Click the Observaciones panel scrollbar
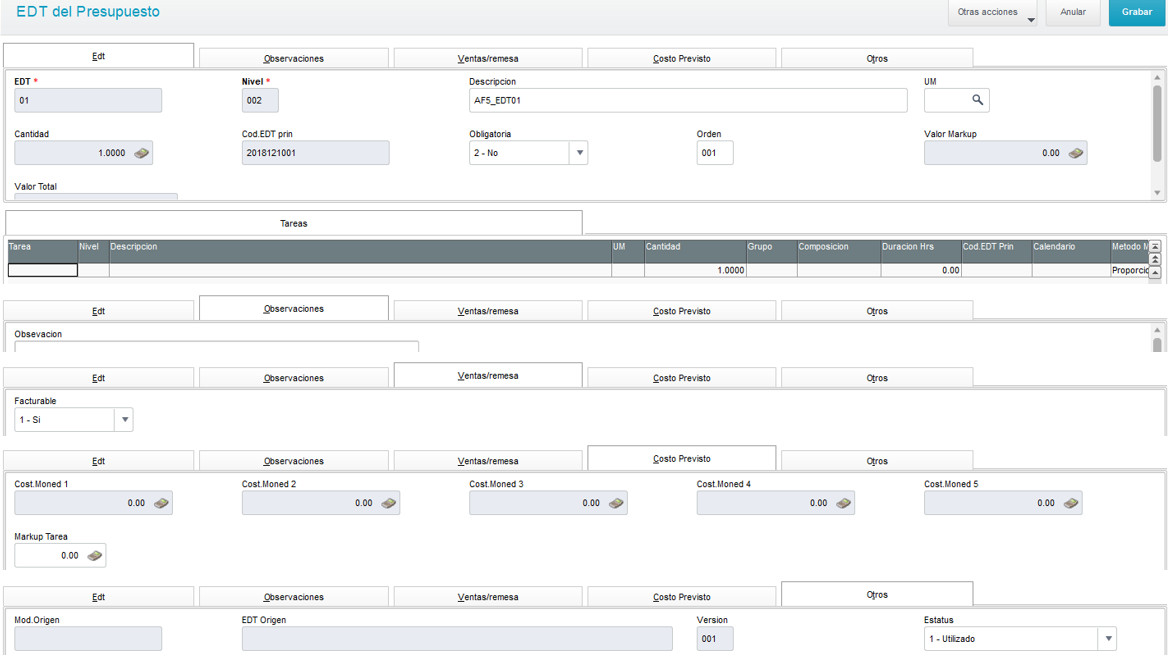This screenshot has height=662, width=1168. point(1157,345)
